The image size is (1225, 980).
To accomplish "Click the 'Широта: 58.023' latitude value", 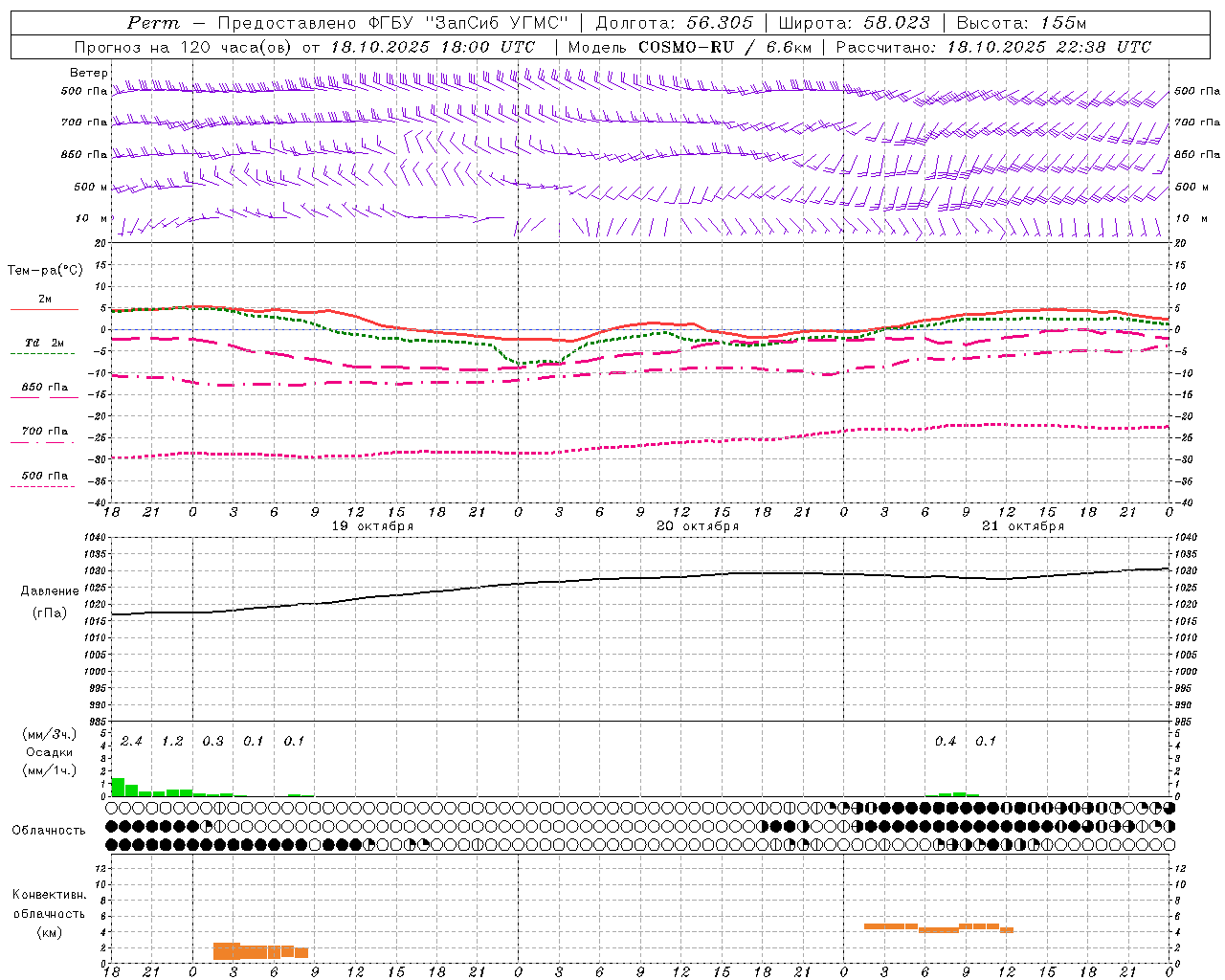I will pyautogui.click(x=854, y=23).
